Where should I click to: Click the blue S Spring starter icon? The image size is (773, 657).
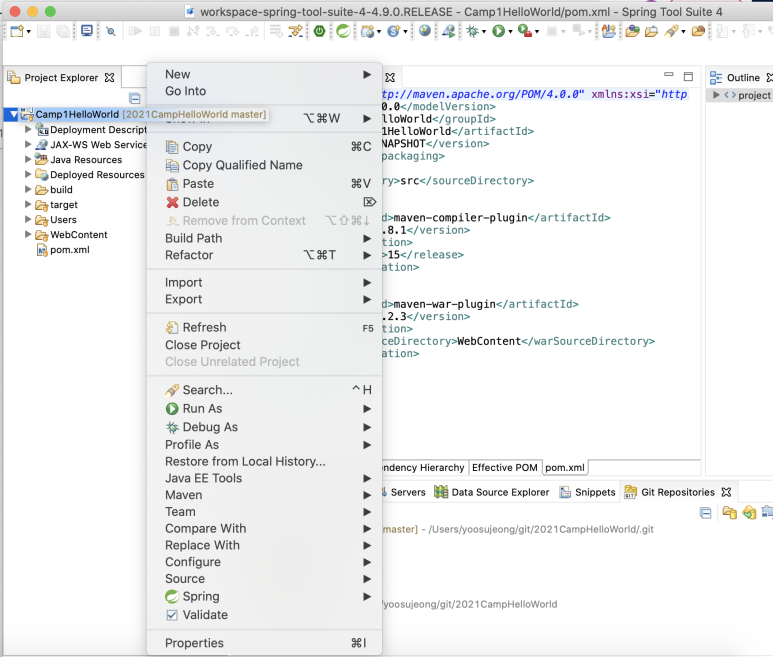point(393,32)
